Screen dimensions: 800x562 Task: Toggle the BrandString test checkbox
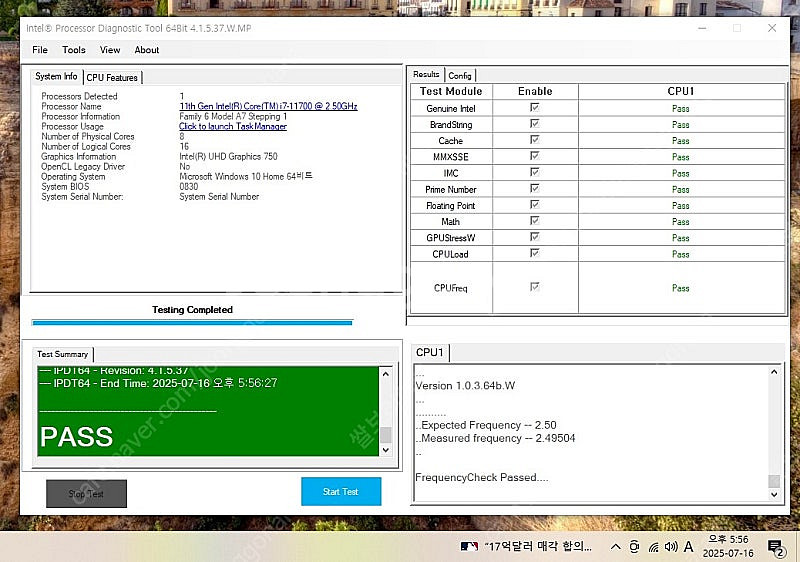pyautogui.click(x=535, y=124)
